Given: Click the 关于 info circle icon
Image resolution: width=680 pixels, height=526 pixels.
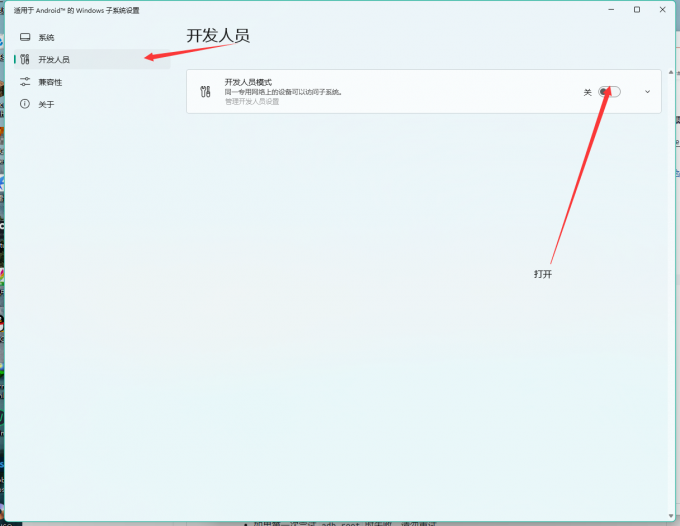Looking at the screenshot, I should [x=25, y=104].
